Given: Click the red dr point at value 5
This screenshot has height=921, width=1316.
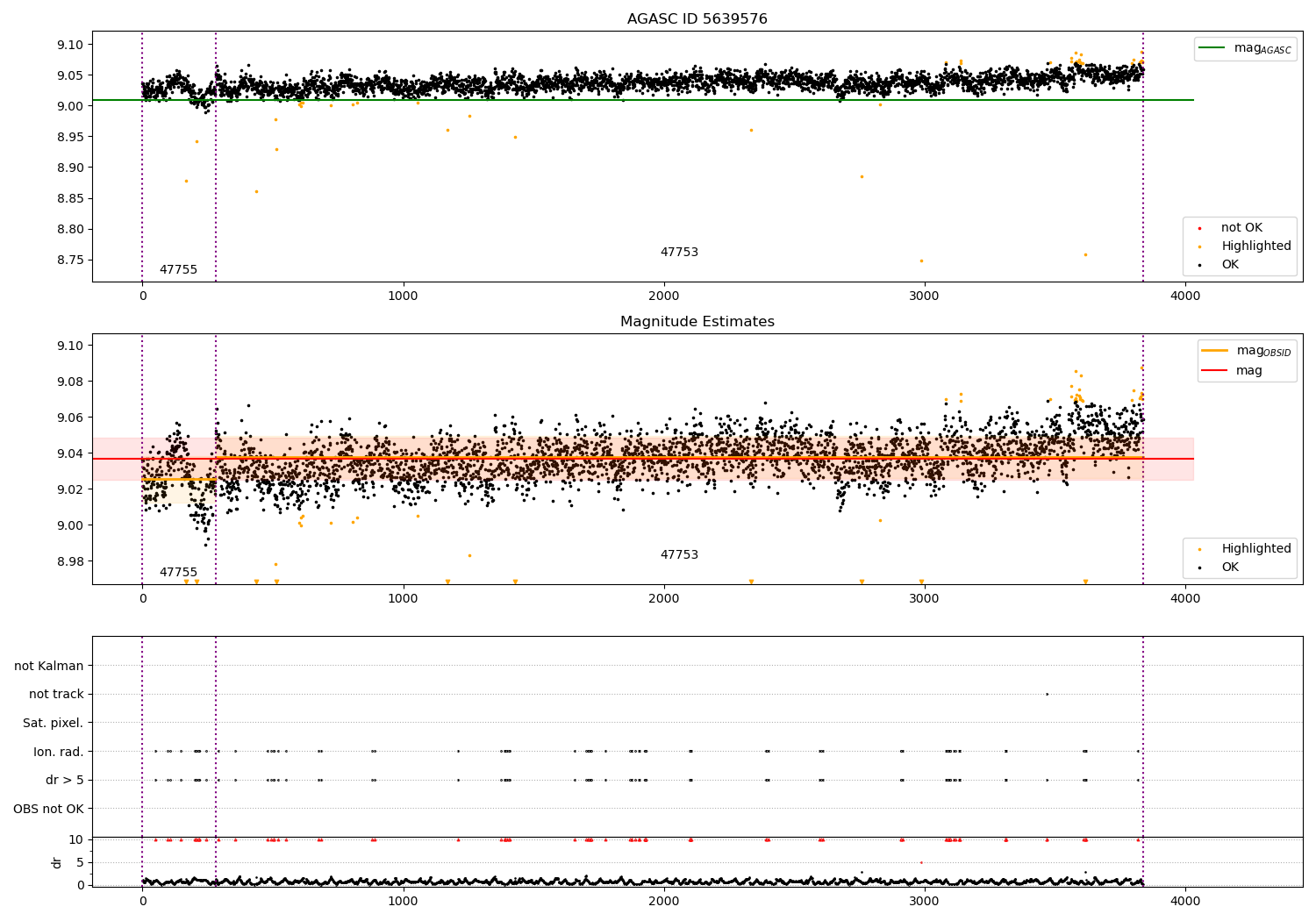Looking at the screenshot, I should pos(920,862).
